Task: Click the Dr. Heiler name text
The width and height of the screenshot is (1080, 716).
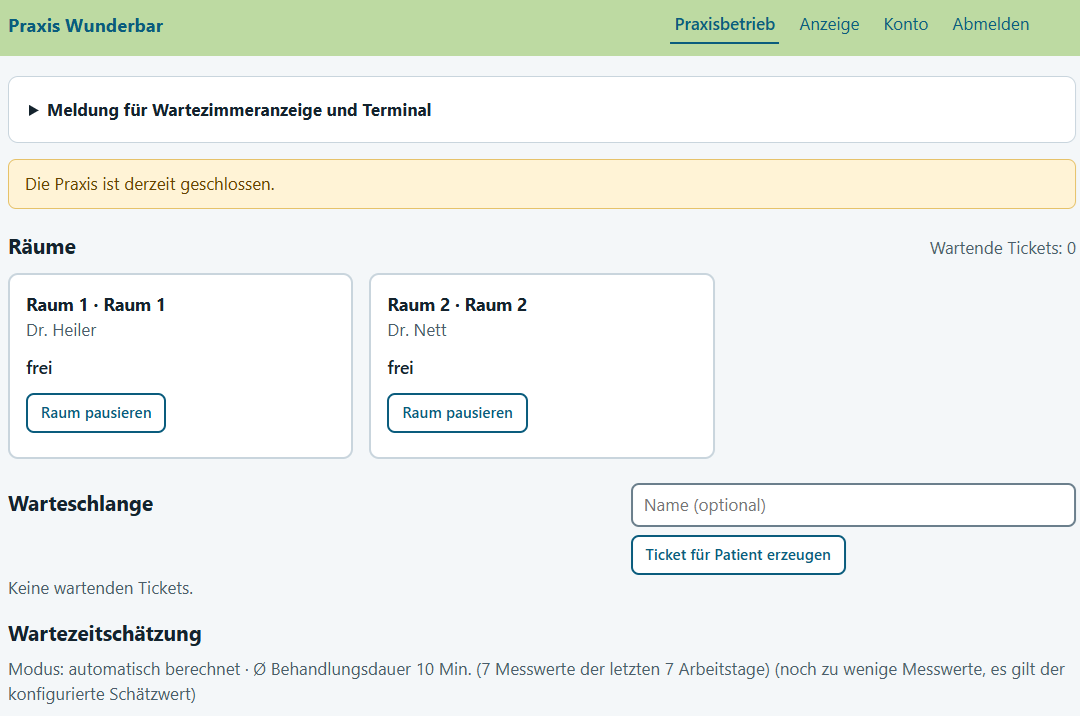Action: click(x=61, y=330)
